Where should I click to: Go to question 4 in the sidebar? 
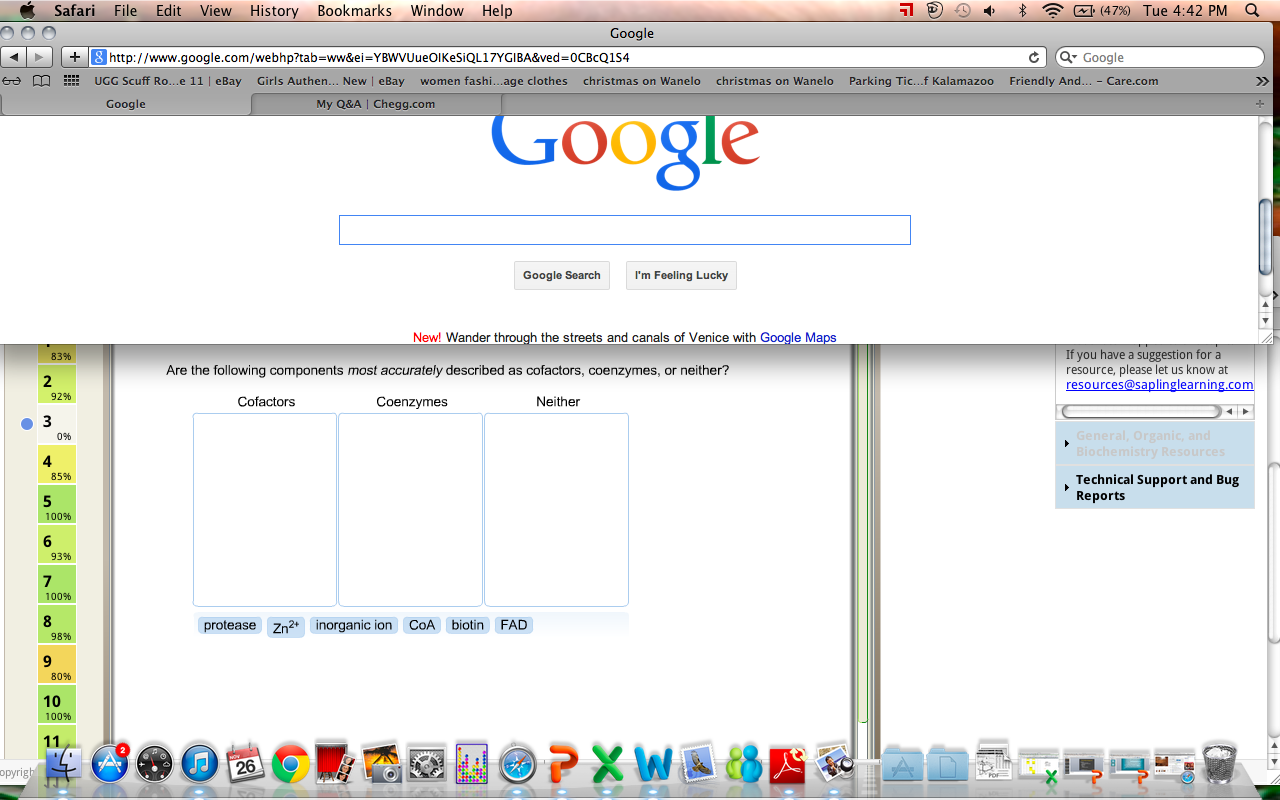(57, 465)
